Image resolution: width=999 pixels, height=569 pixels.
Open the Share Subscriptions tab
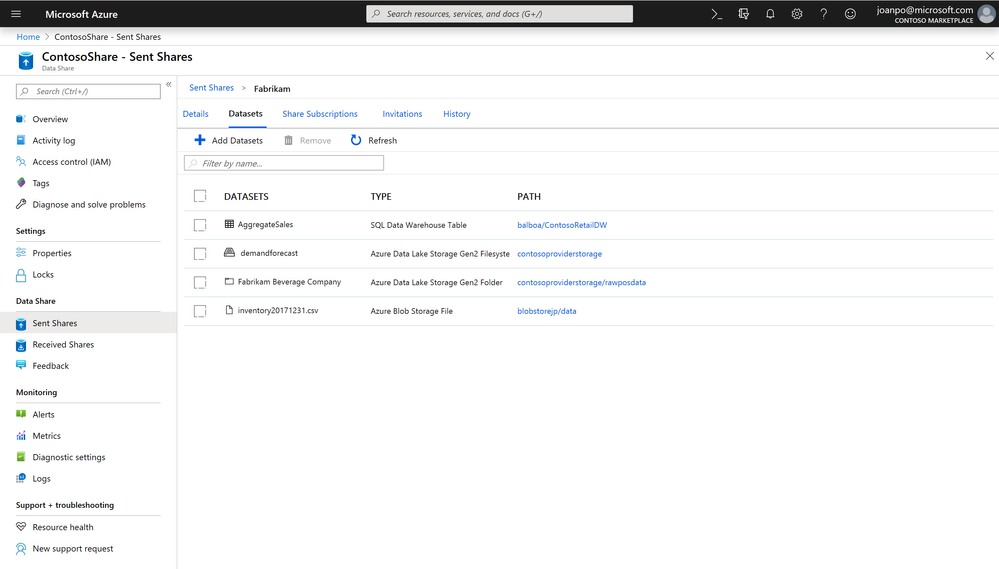320,114
